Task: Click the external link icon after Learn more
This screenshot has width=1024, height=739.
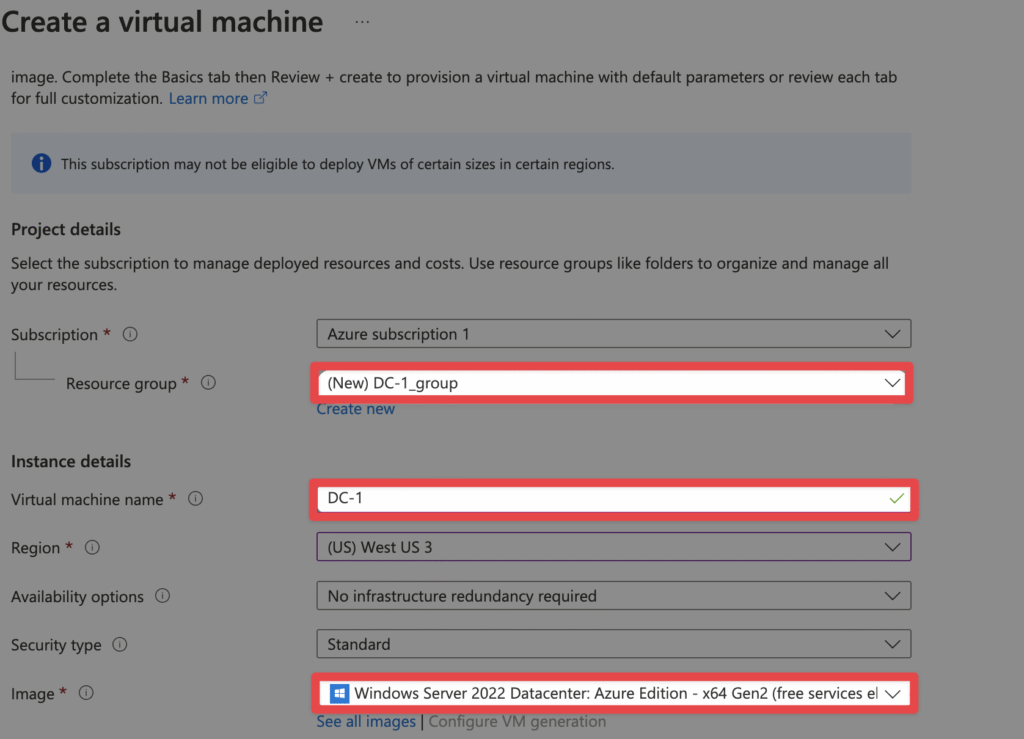Action: pos(260,98)
